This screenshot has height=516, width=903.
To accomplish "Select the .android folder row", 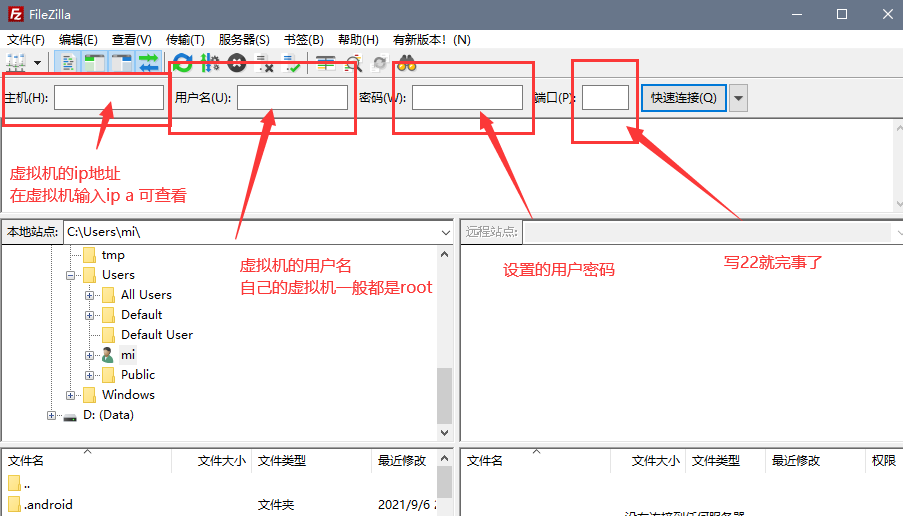I will coord(219,505).
